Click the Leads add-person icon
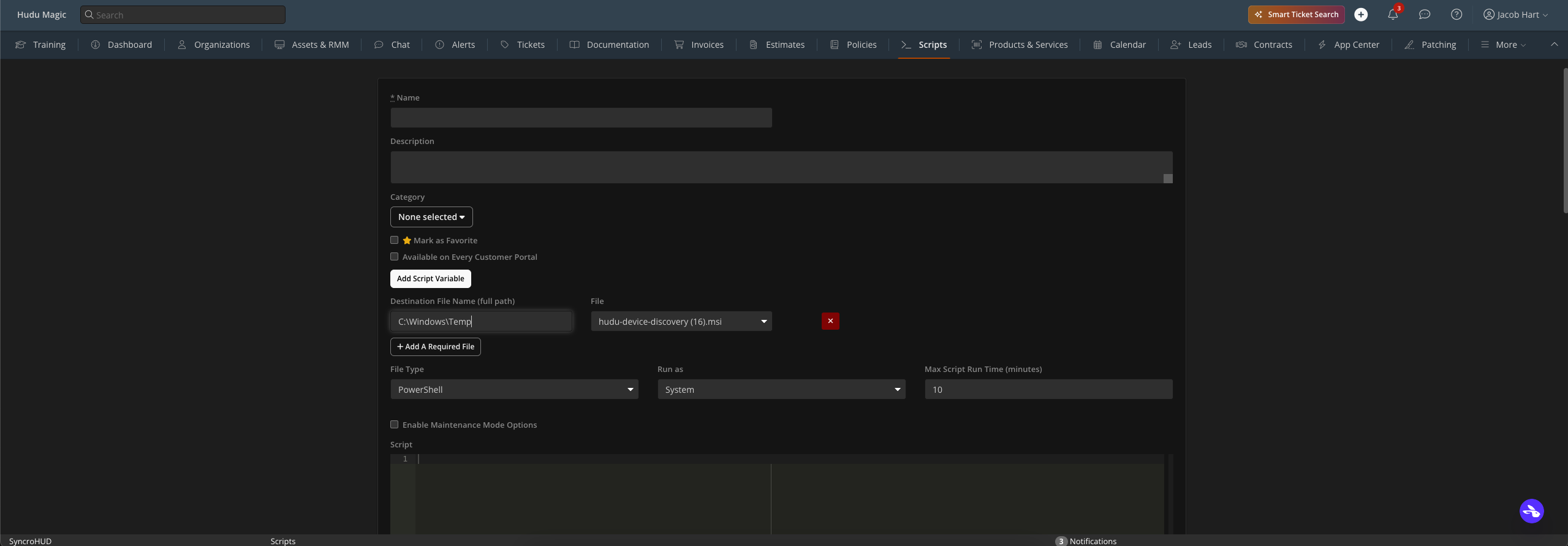The width and height of the screenshot is (1568, 546). (1175, 45)
